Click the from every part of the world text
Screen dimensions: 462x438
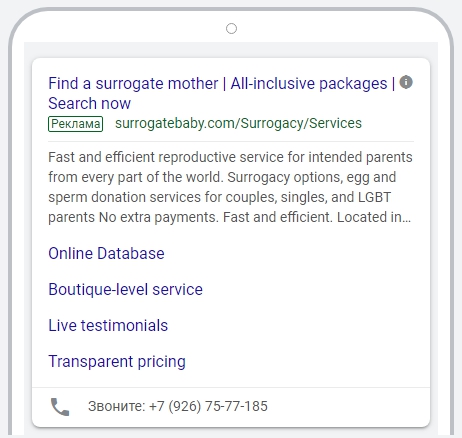tap(135, 177)
